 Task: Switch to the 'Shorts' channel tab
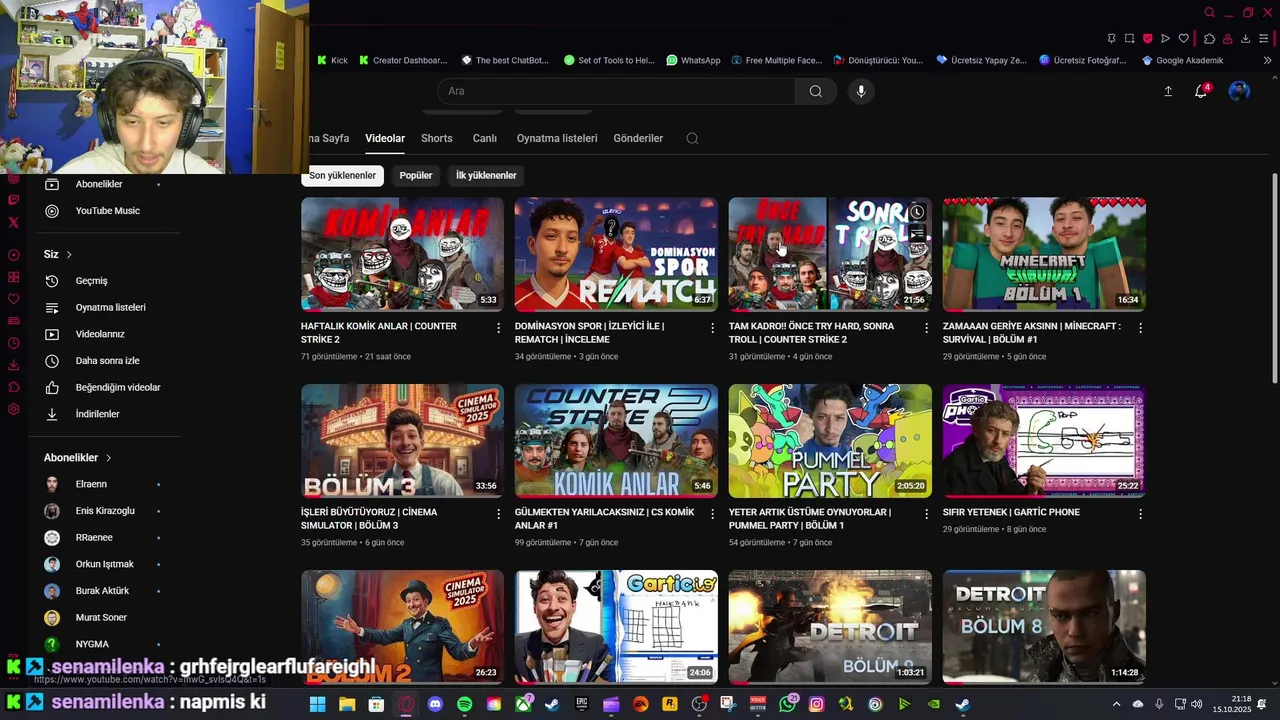click(x=437, y=138)
